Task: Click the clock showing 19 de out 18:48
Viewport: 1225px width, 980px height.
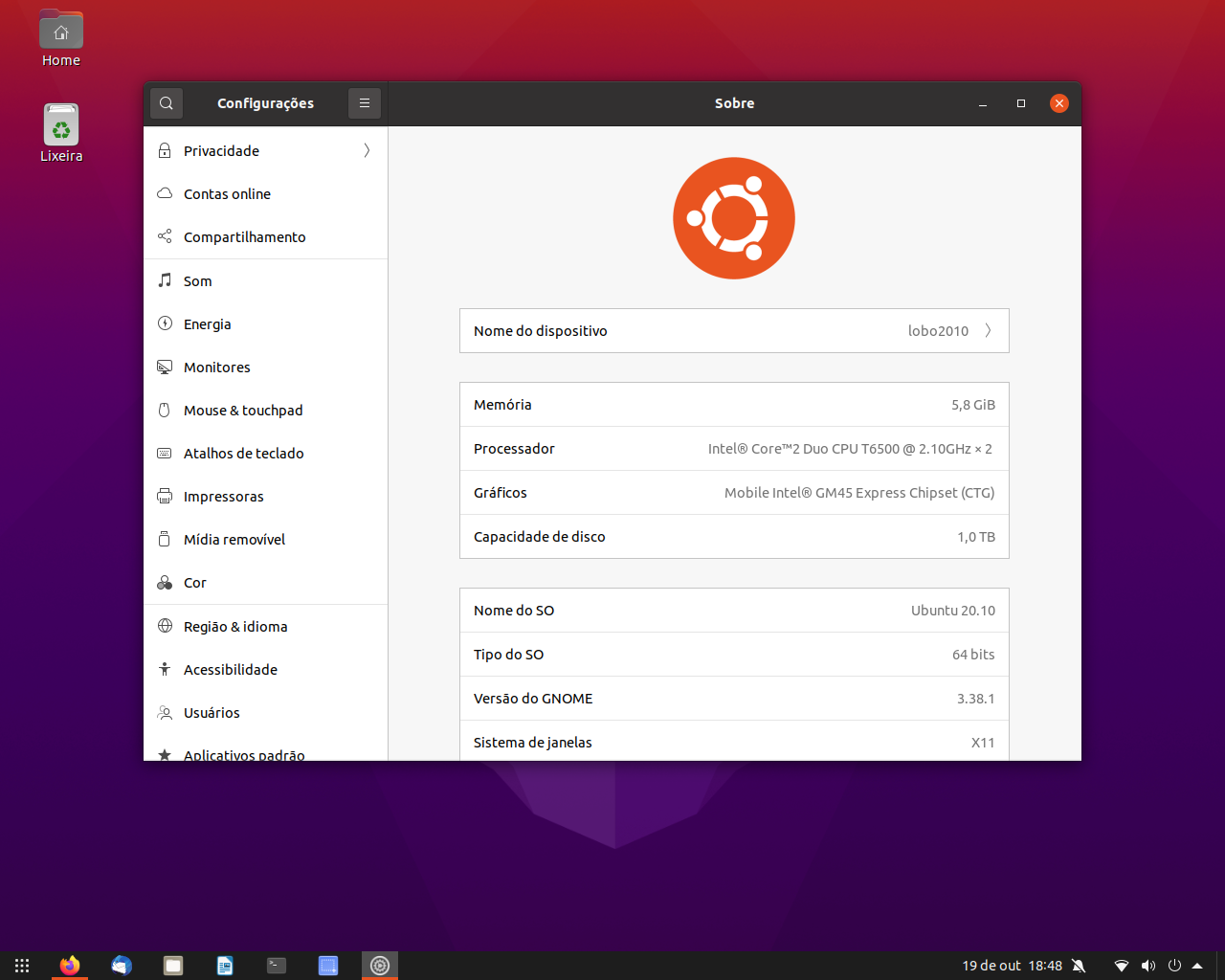Action: point(1012,965)
